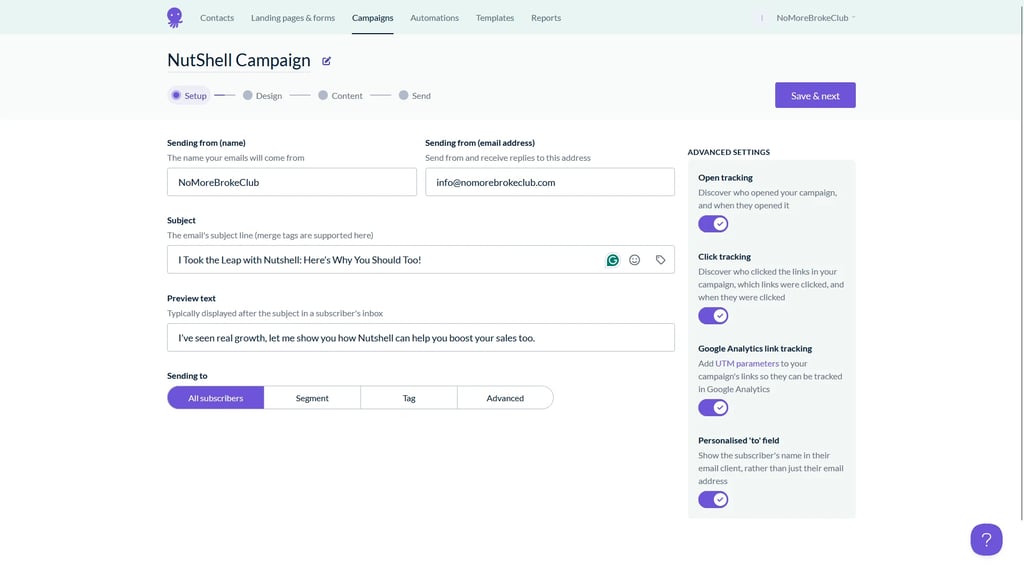The width and height of the screenshot is (1024, 577).
Task: Switch off Personalised 'to' field toggle
Action: pos(713,499)
